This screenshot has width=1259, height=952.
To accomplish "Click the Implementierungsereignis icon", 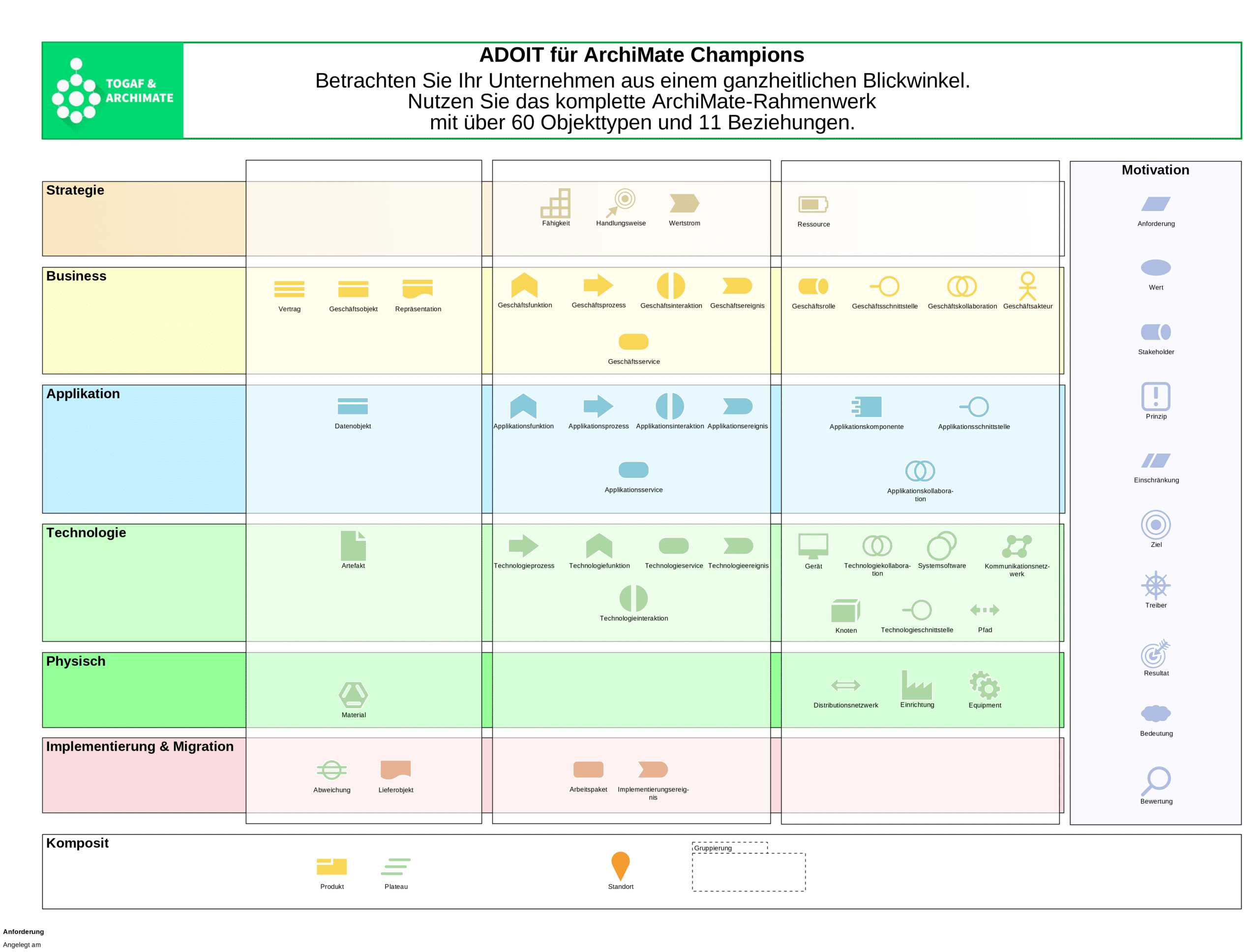I will tap(653, 770).
